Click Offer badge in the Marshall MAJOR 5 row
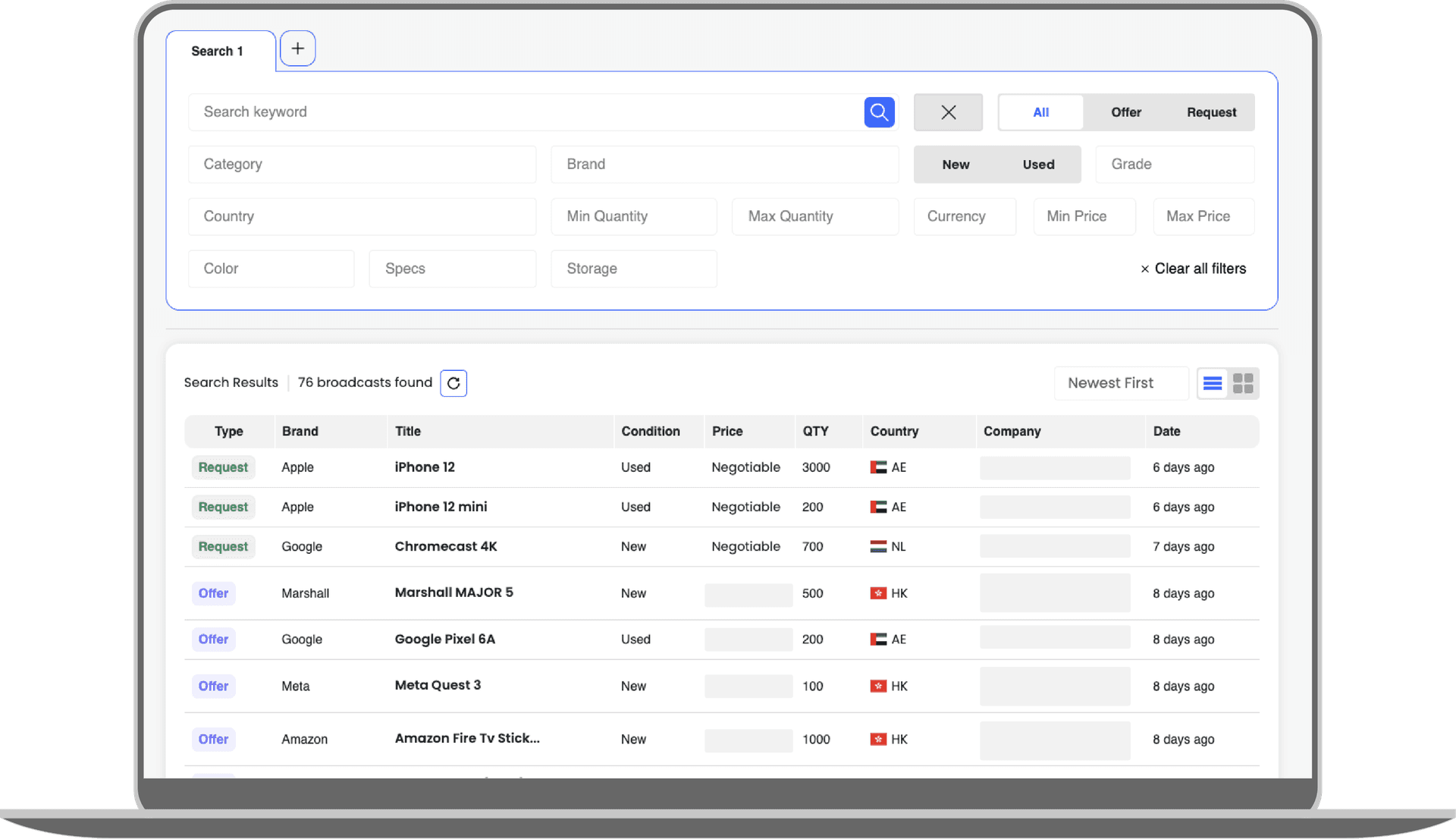Viewport: 1456px width, 839px height. click(x=213, y=593)
